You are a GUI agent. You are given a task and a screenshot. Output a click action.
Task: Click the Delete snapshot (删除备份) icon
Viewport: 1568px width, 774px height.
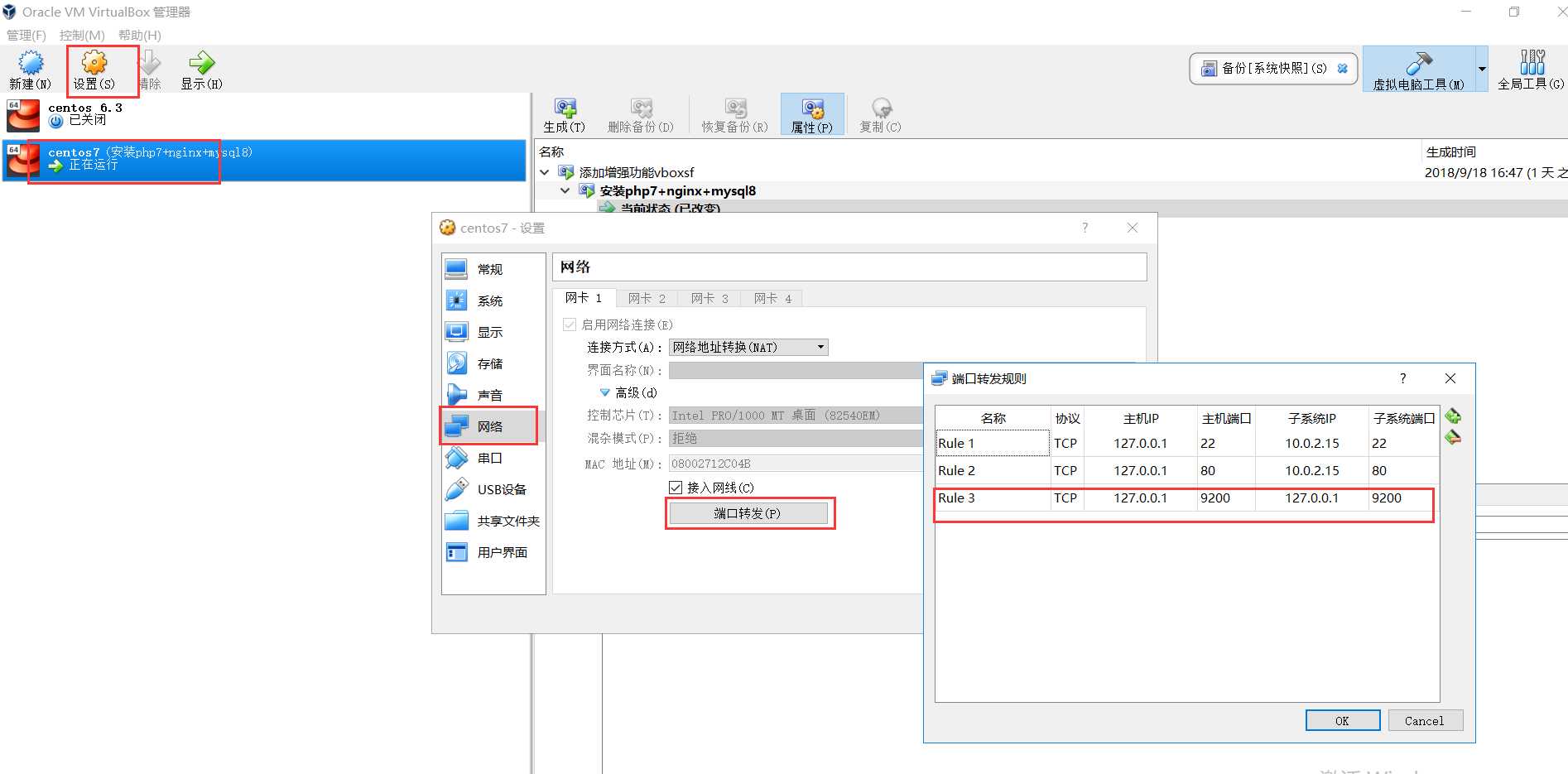[x=640, y=114]
